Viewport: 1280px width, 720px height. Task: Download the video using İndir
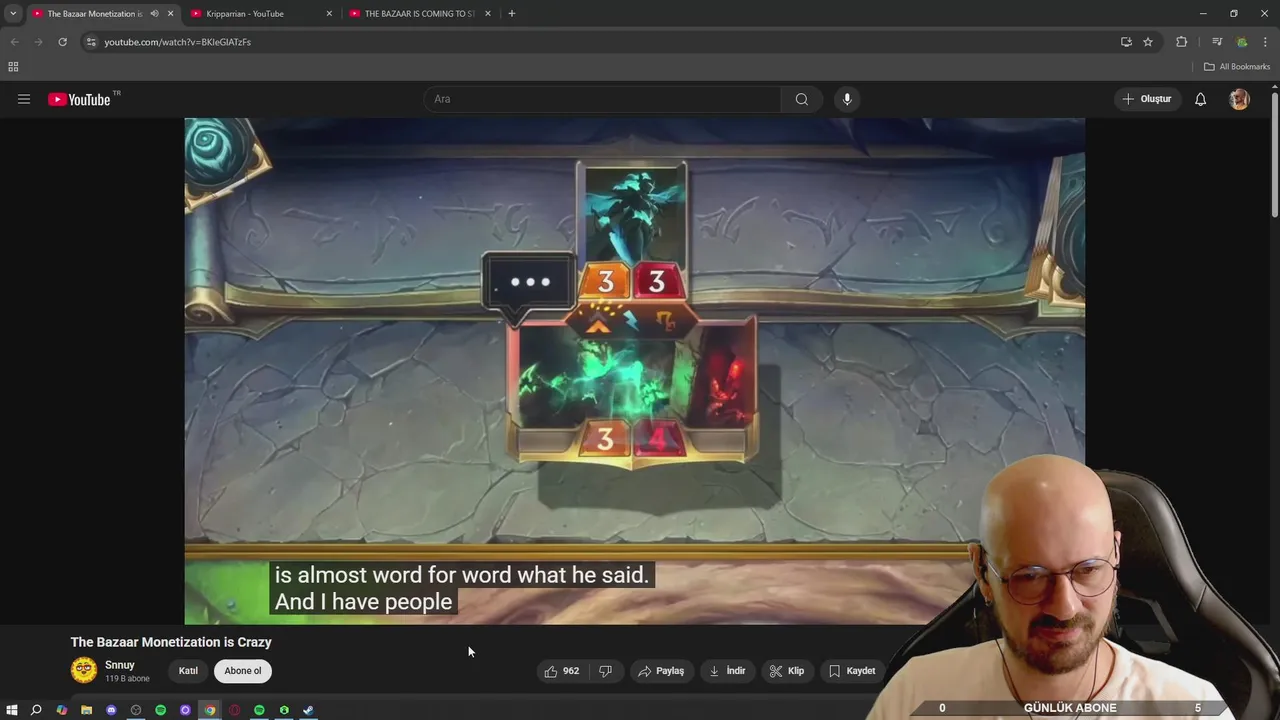pyautogui.click(x=727, y=671)
